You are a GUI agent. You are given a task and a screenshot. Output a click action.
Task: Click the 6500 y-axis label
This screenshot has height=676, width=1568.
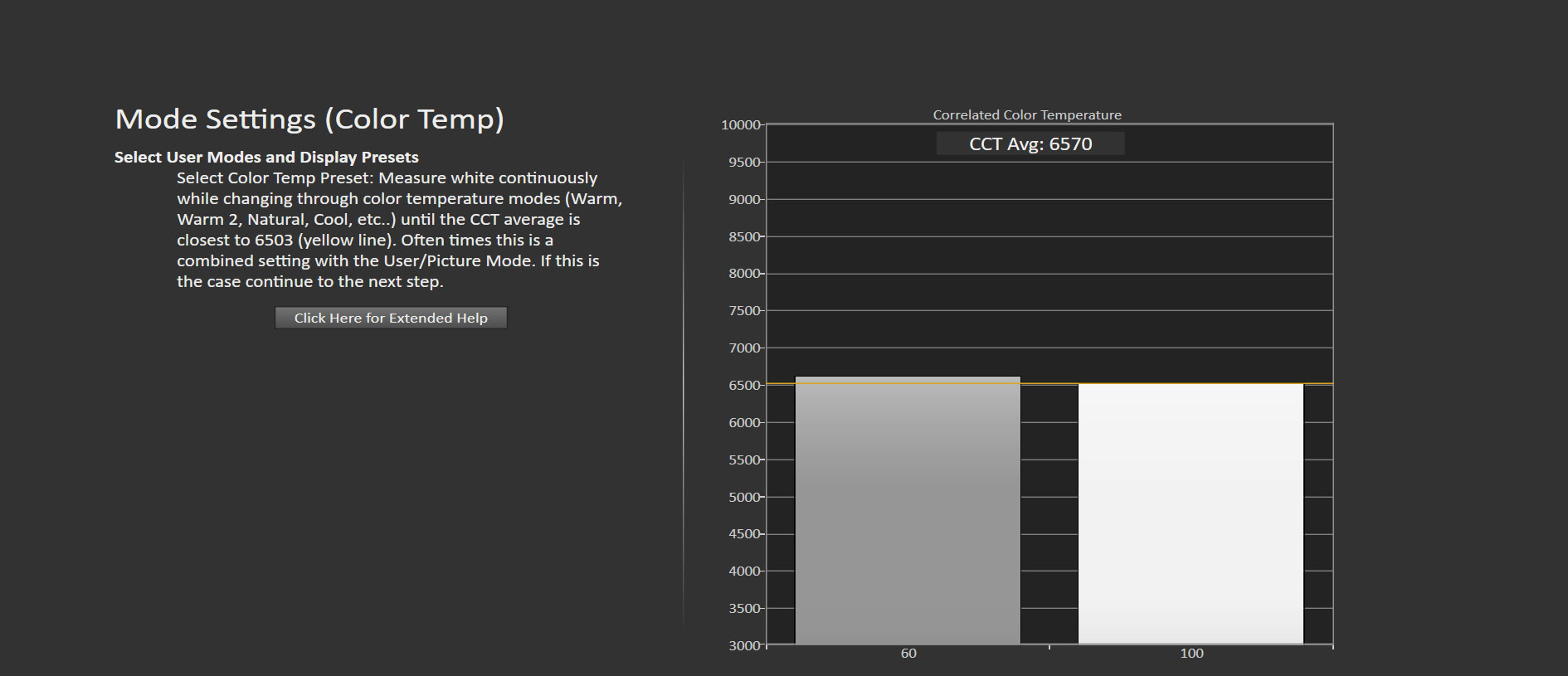pyautogui.click(x=745, y=386)
